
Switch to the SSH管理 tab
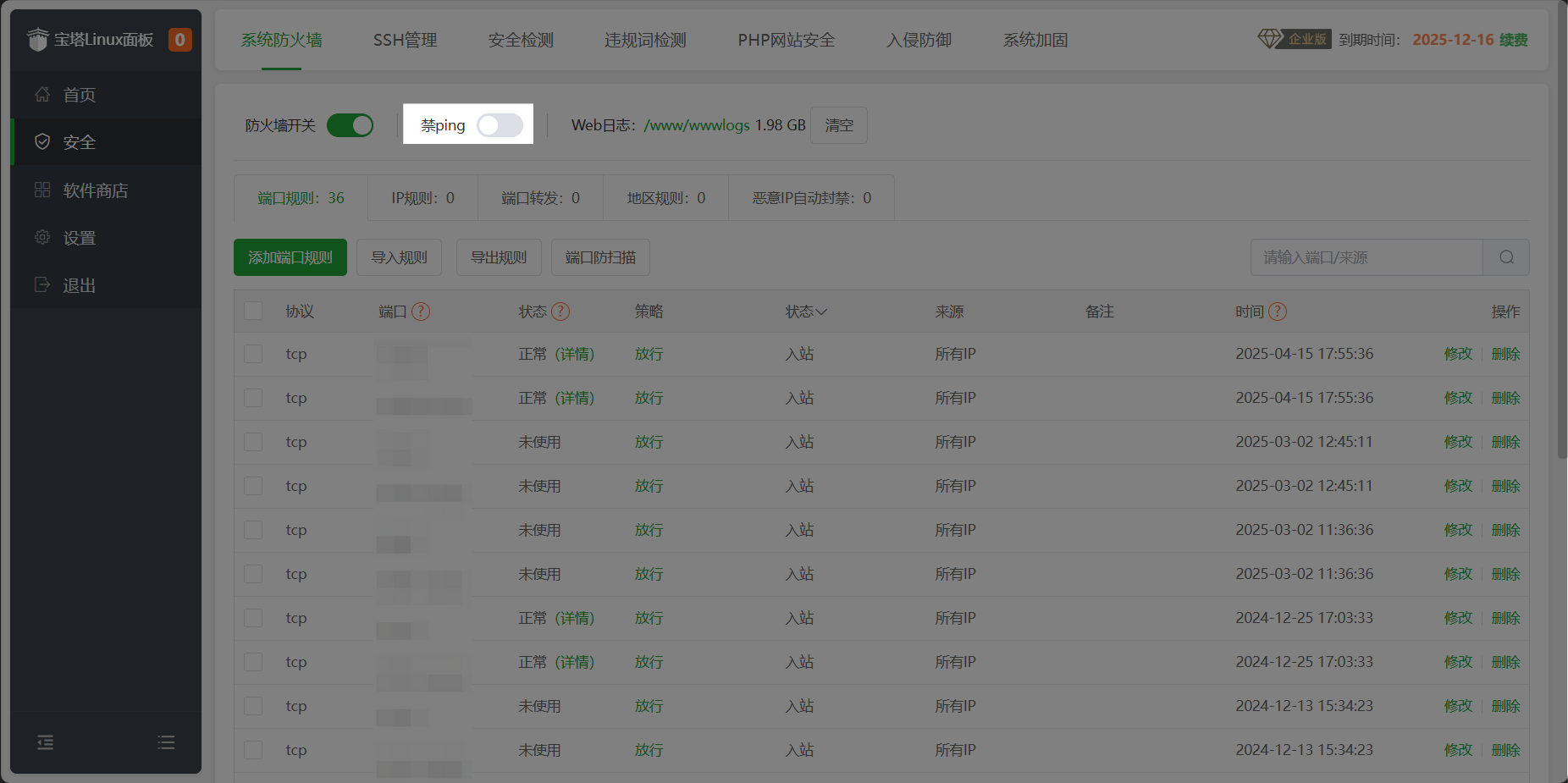[x=405, y=40]
